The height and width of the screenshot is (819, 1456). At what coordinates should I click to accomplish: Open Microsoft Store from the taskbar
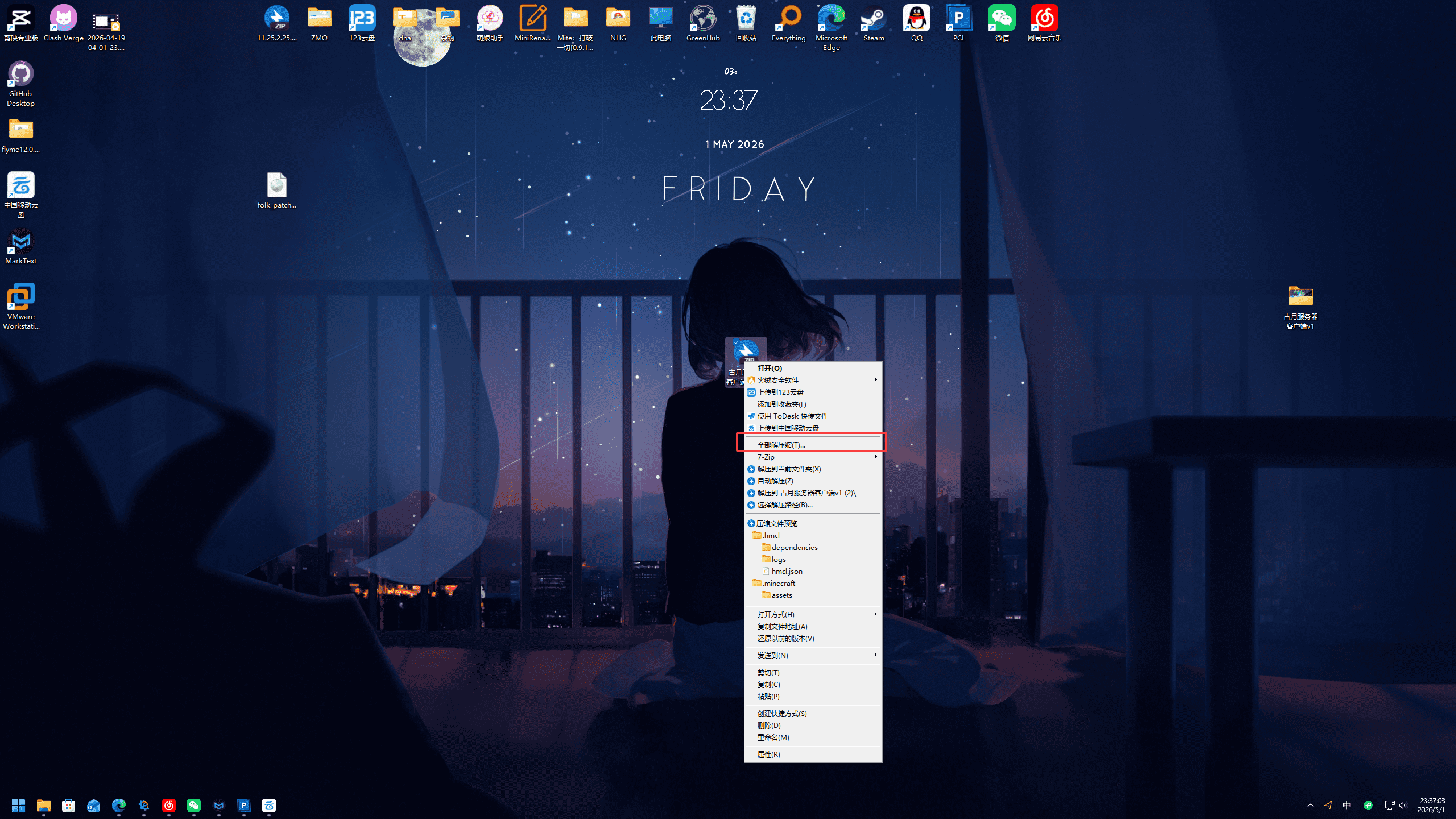click(69, 805)
